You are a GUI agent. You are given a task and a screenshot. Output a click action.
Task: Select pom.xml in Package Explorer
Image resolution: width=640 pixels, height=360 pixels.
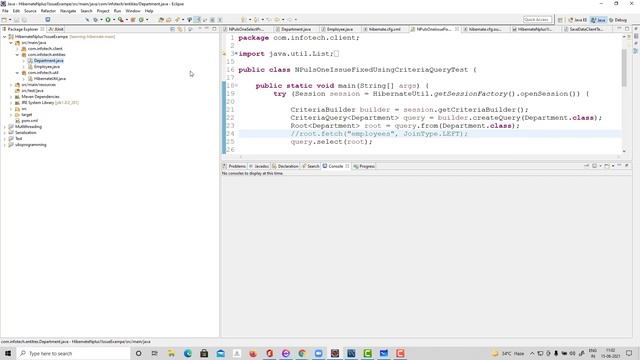29,121
